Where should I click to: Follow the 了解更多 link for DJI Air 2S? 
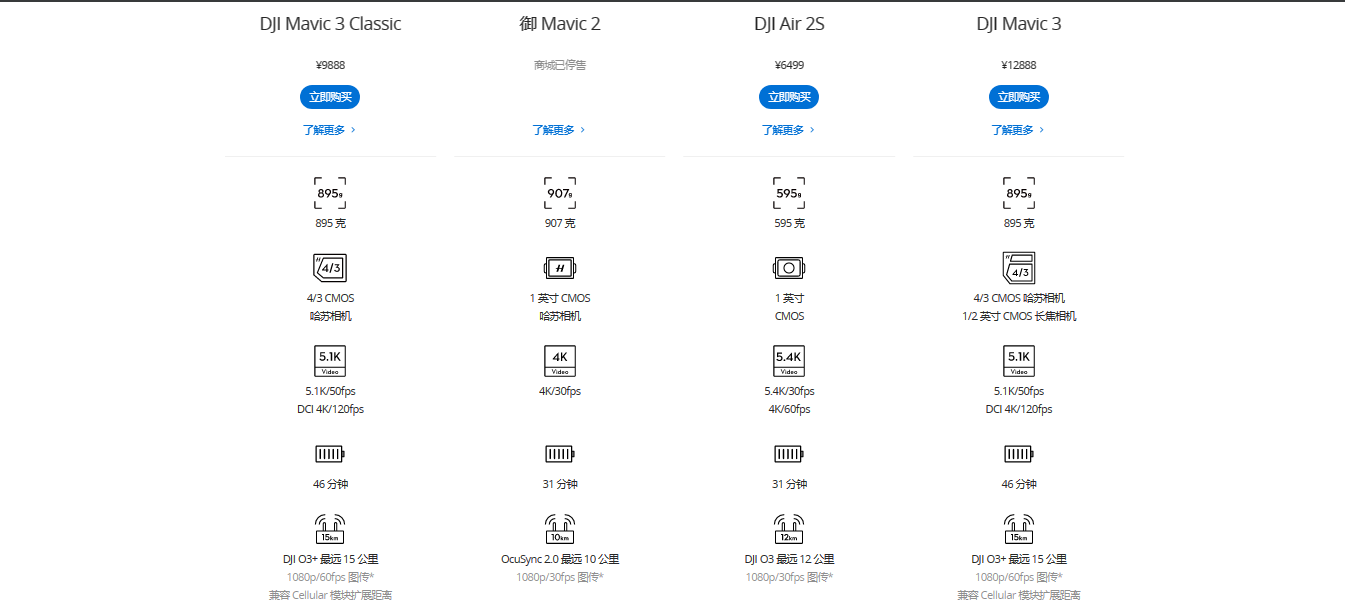(789, 130)
